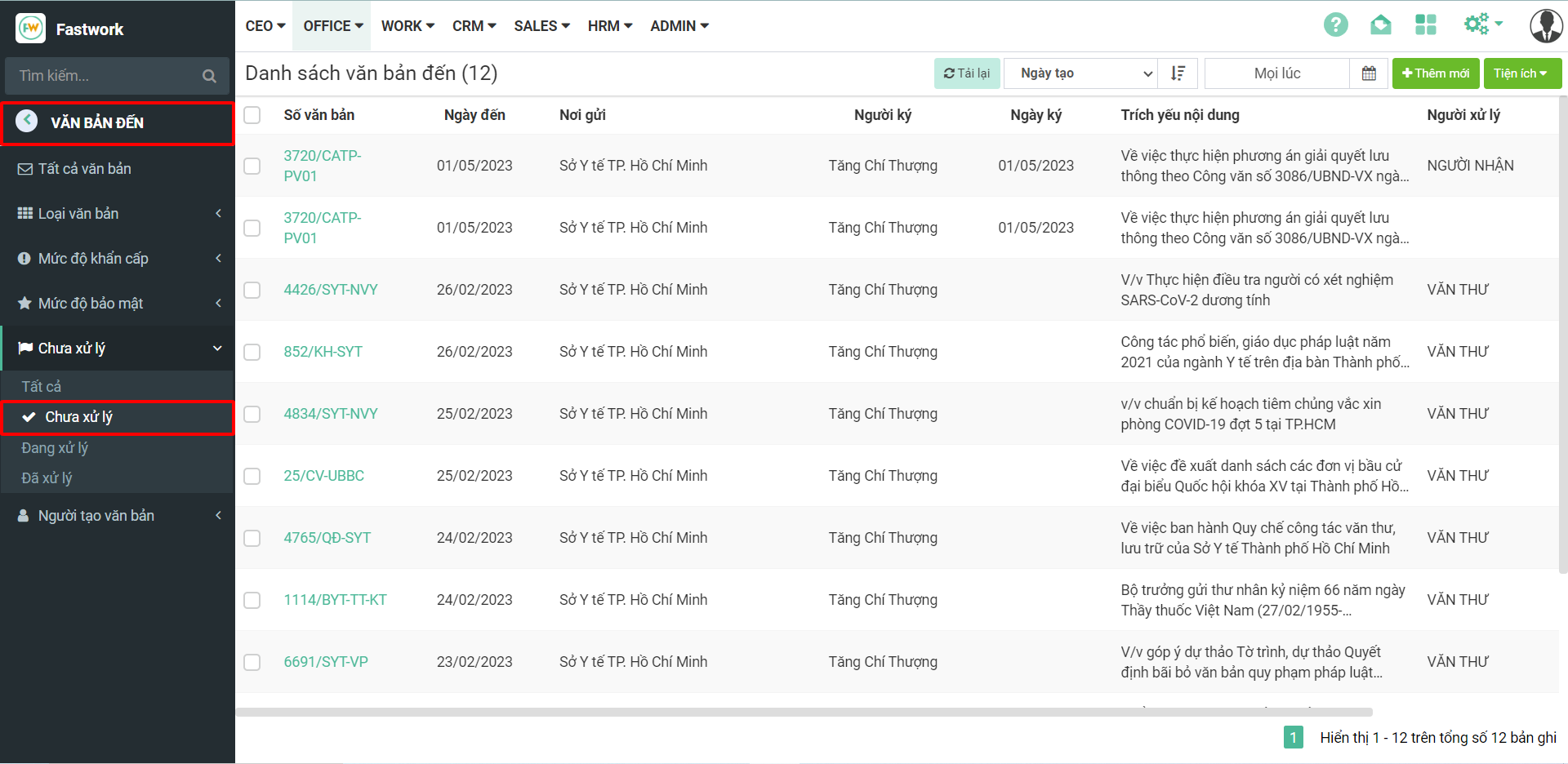Click the search magnifier icon in sidebar
1568x764 pixels.
(x=209, y=76)
